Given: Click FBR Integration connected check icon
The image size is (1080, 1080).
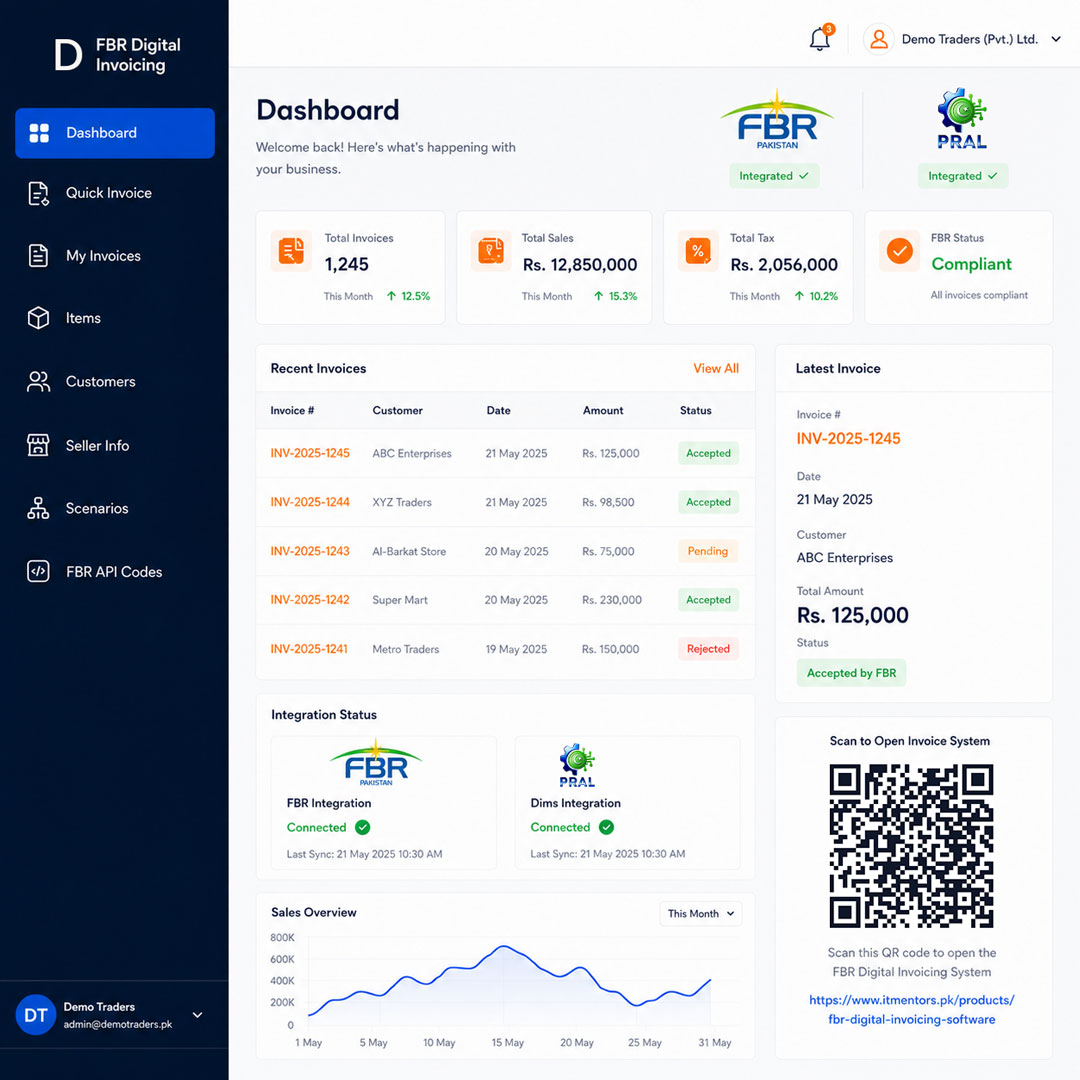Looking at the screenshot, I should pos(362,827).
